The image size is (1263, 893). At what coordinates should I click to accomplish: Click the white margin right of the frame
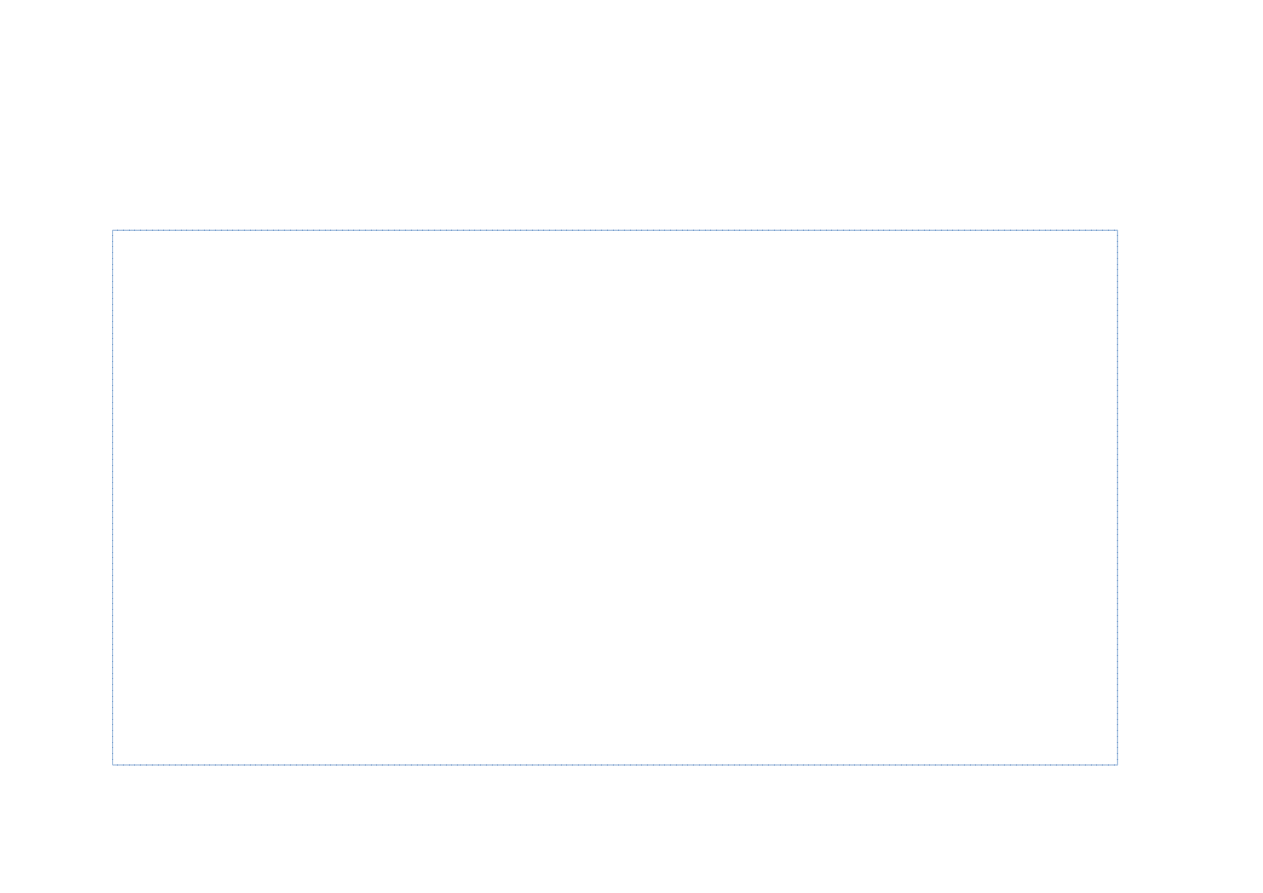[1190, 498]
